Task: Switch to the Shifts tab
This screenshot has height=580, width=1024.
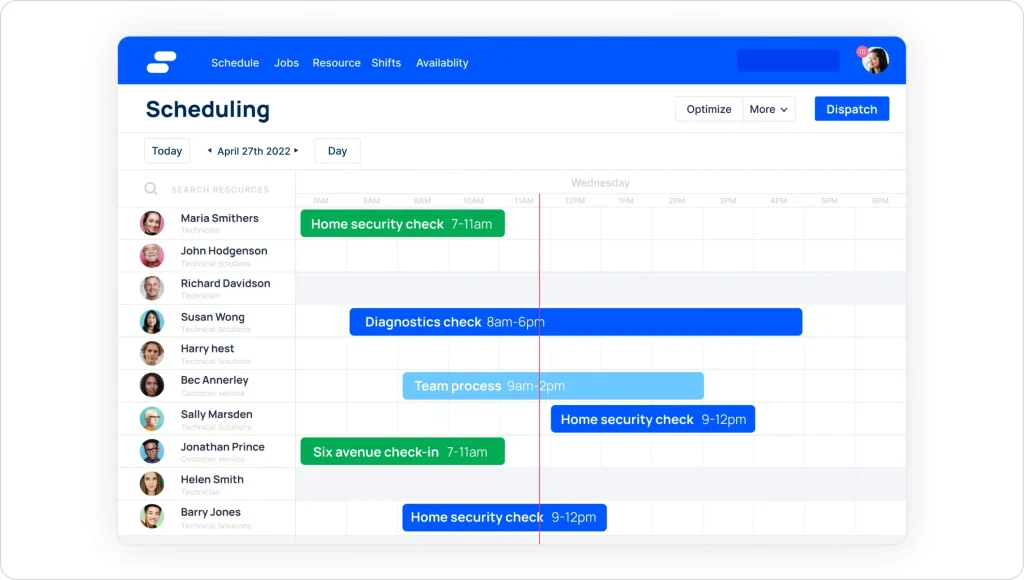Action: [x=386, y=63]
